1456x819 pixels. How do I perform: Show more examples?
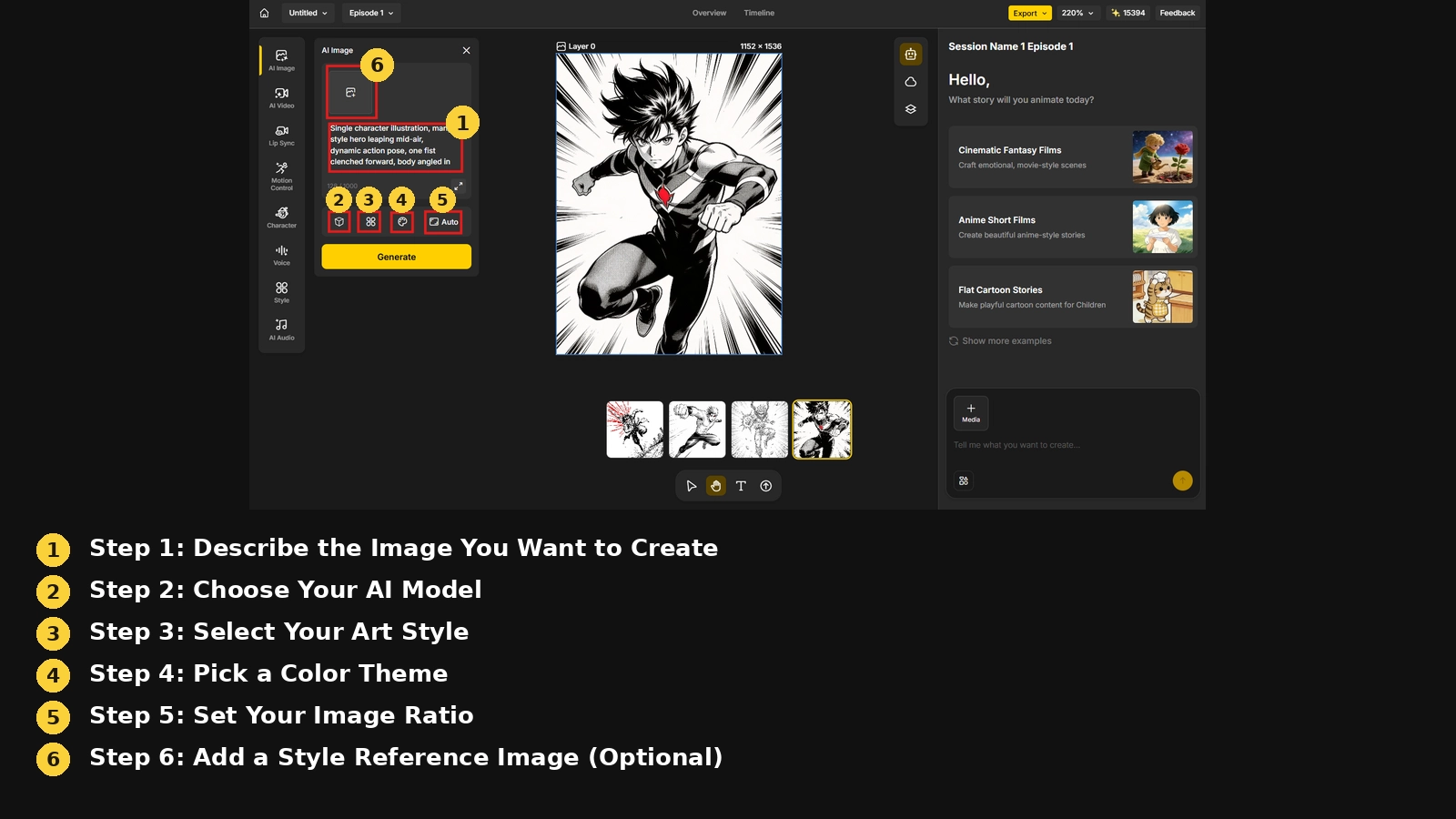1000,341
